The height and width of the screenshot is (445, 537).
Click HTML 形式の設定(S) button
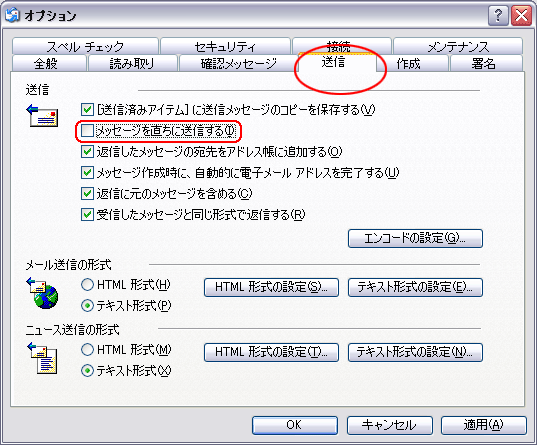271,287
